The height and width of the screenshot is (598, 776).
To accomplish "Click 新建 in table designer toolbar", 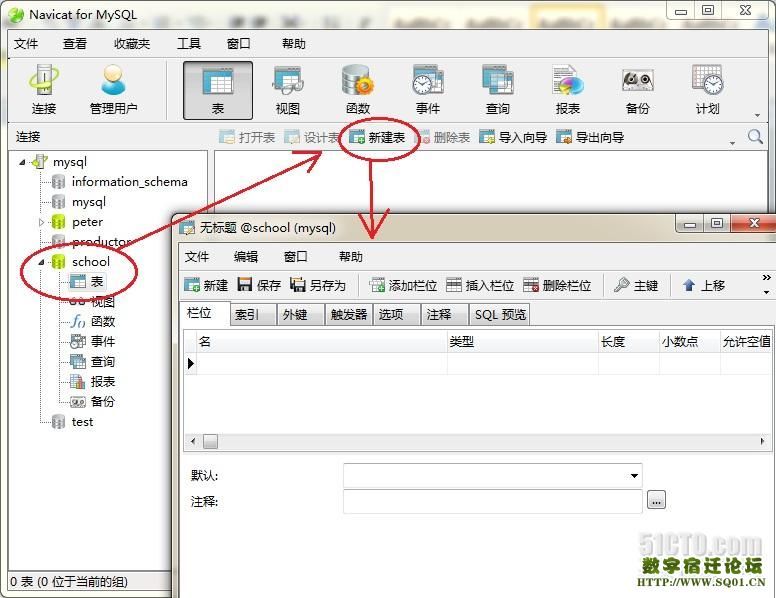I will [x=206, y=285].
